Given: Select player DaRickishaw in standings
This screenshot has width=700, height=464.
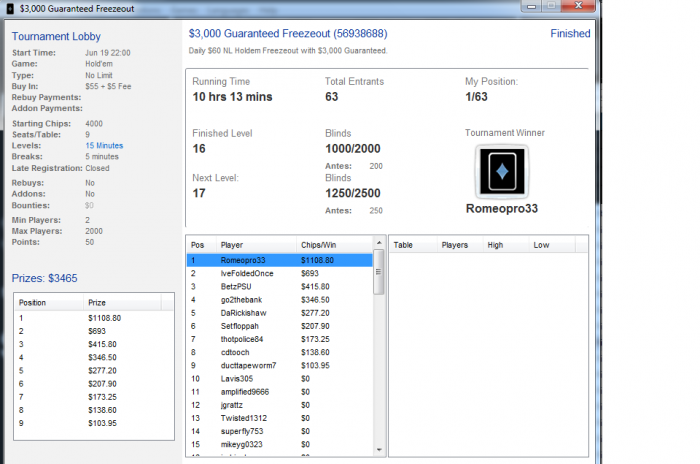Looking at the screenshot, I should [279, 313].
